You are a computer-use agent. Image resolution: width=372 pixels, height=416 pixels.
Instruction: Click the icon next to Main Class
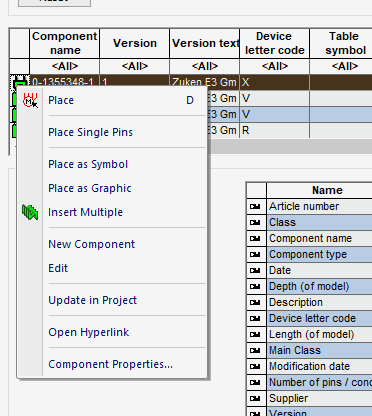[x=255, y=351]
